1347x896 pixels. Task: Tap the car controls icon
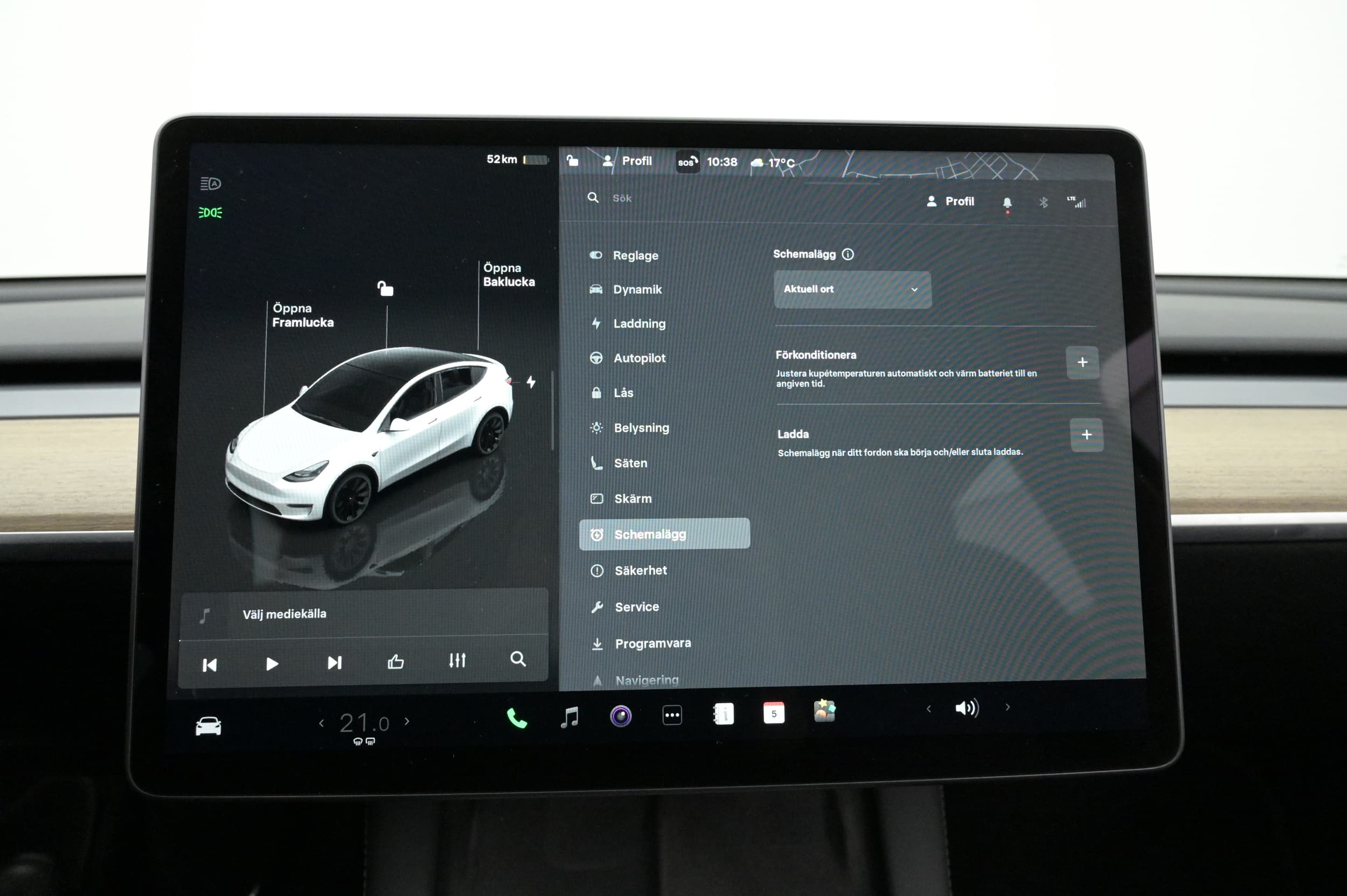coord(208,726)
